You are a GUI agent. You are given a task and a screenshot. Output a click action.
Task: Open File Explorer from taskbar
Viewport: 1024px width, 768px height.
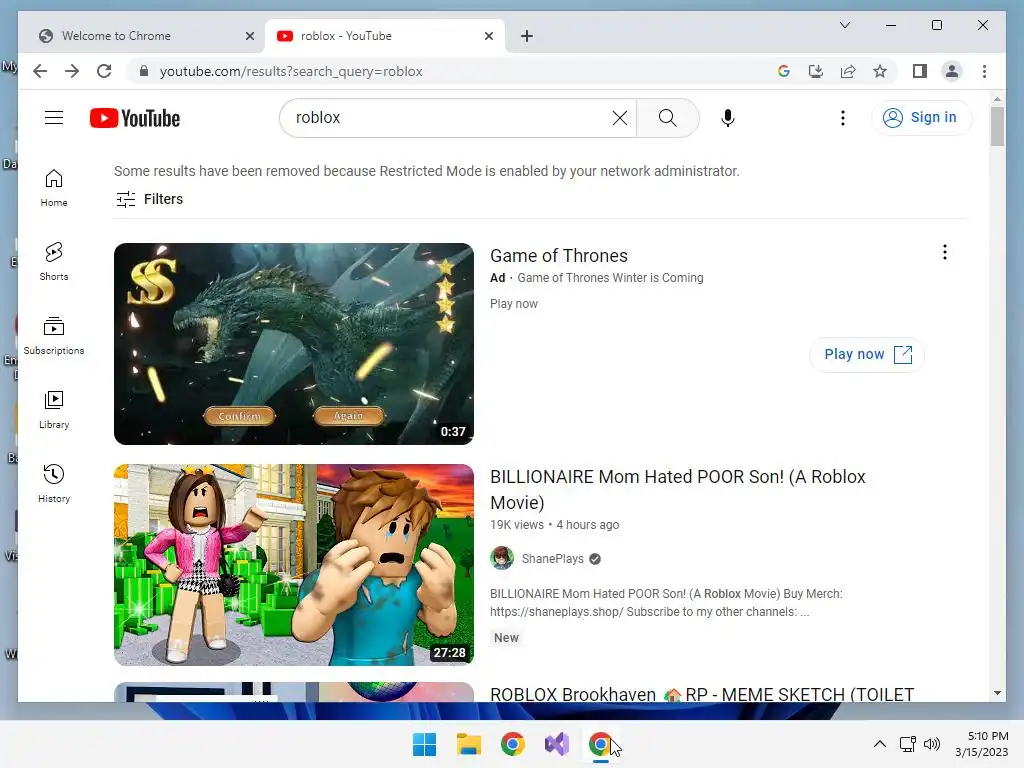[469, 744]
